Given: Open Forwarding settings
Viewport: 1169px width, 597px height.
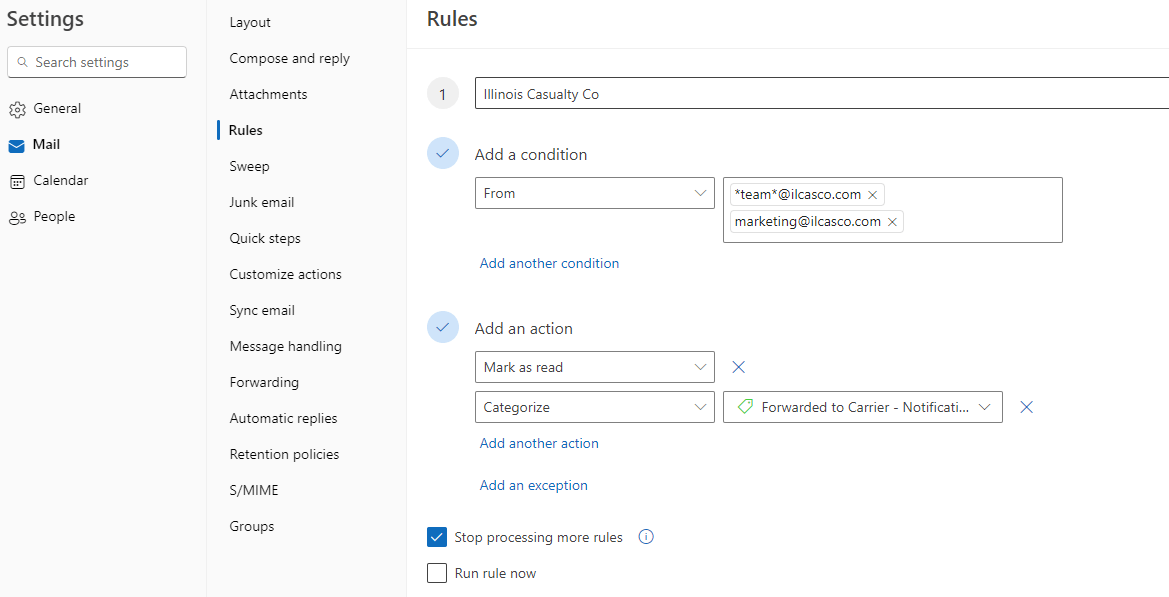Looking at the screenshot, I should point(264,382).
